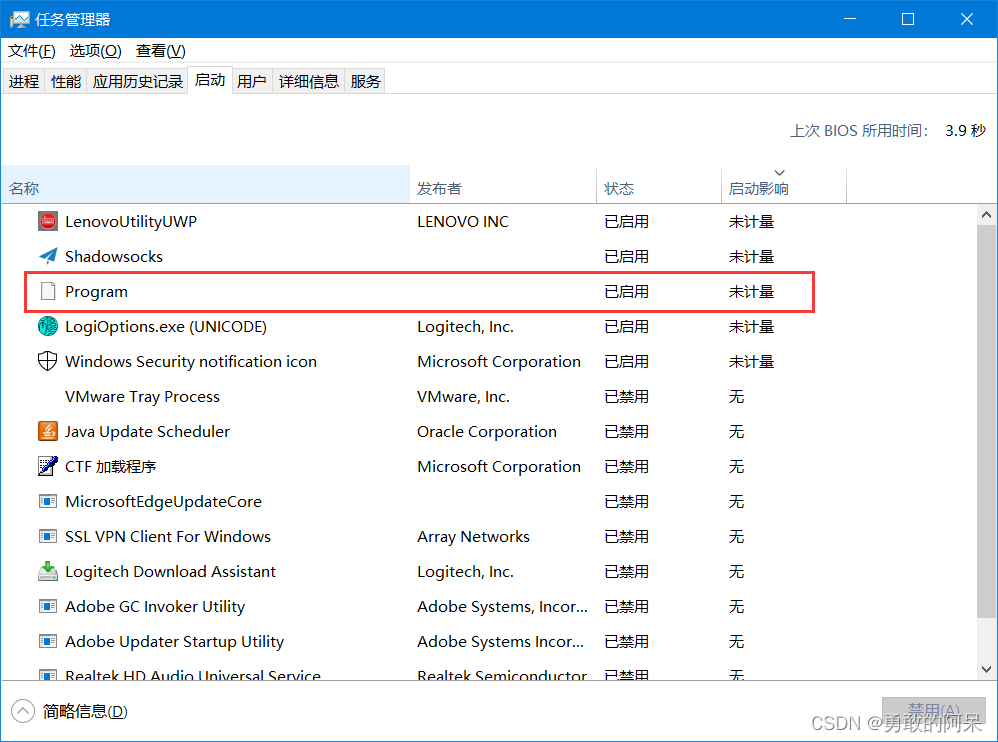Sort by the 启动影响 column header

784,185
